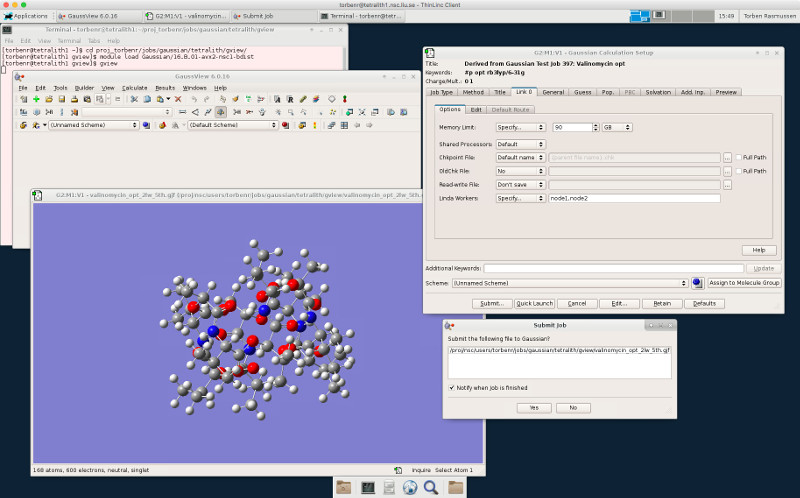Image resolution: width=800 pixels, height=498 pixels.
Task: Click the web browser globe icon in dock
Action: [x=409, y=487]
